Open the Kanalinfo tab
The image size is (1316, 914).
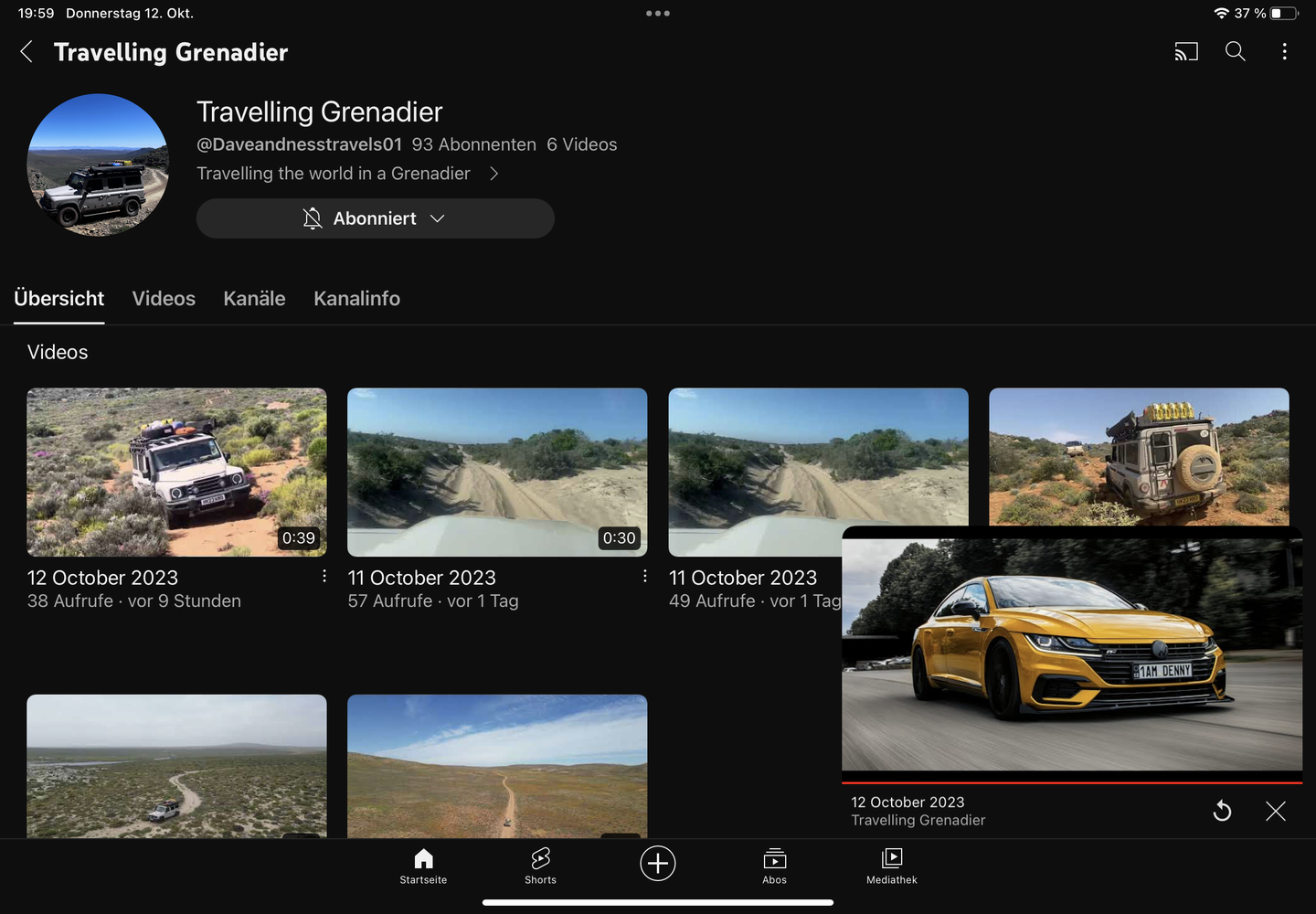point(356,299)
